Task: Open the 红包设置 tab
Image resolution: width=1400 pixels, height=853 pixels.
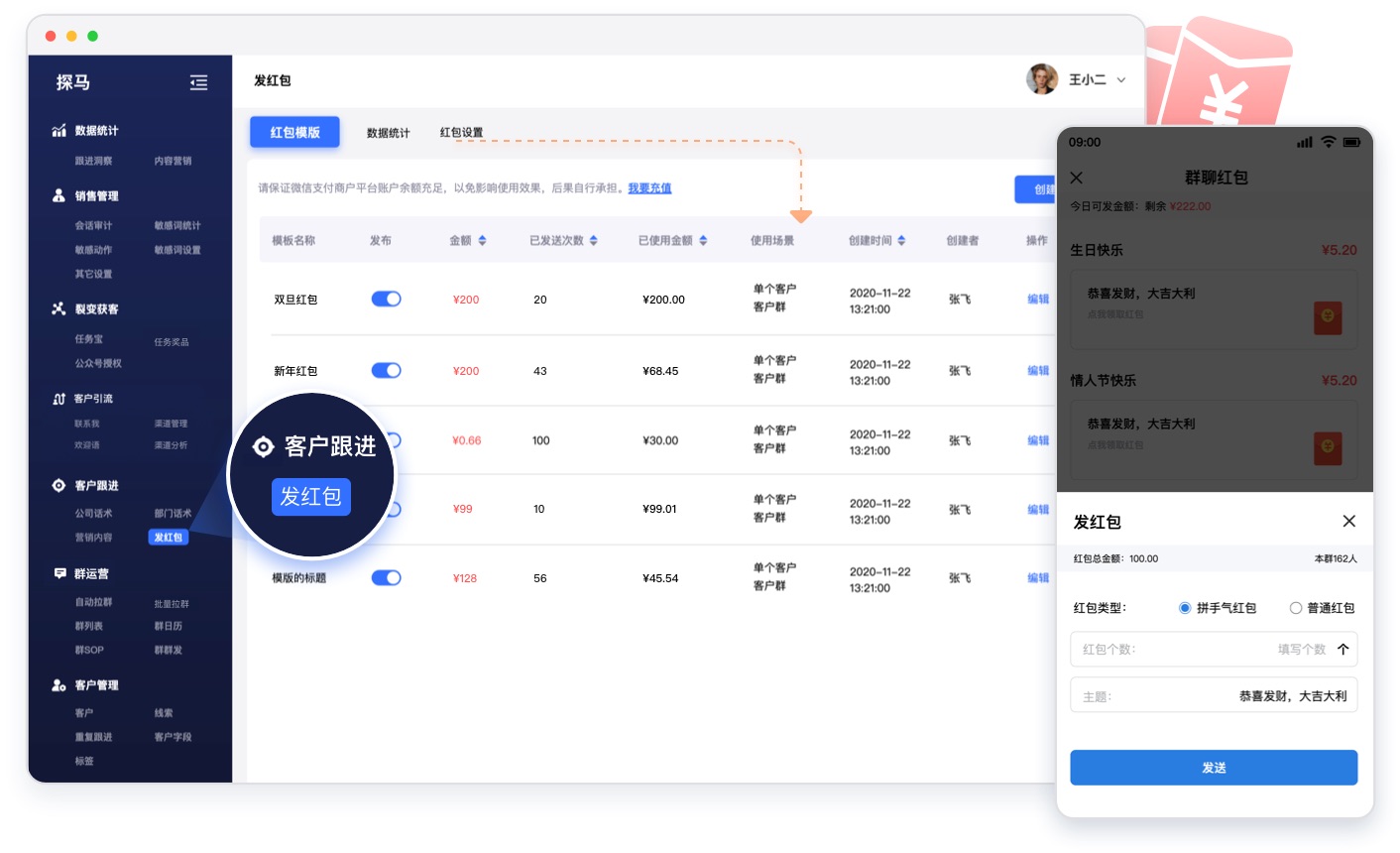Action: pos(461,133)
